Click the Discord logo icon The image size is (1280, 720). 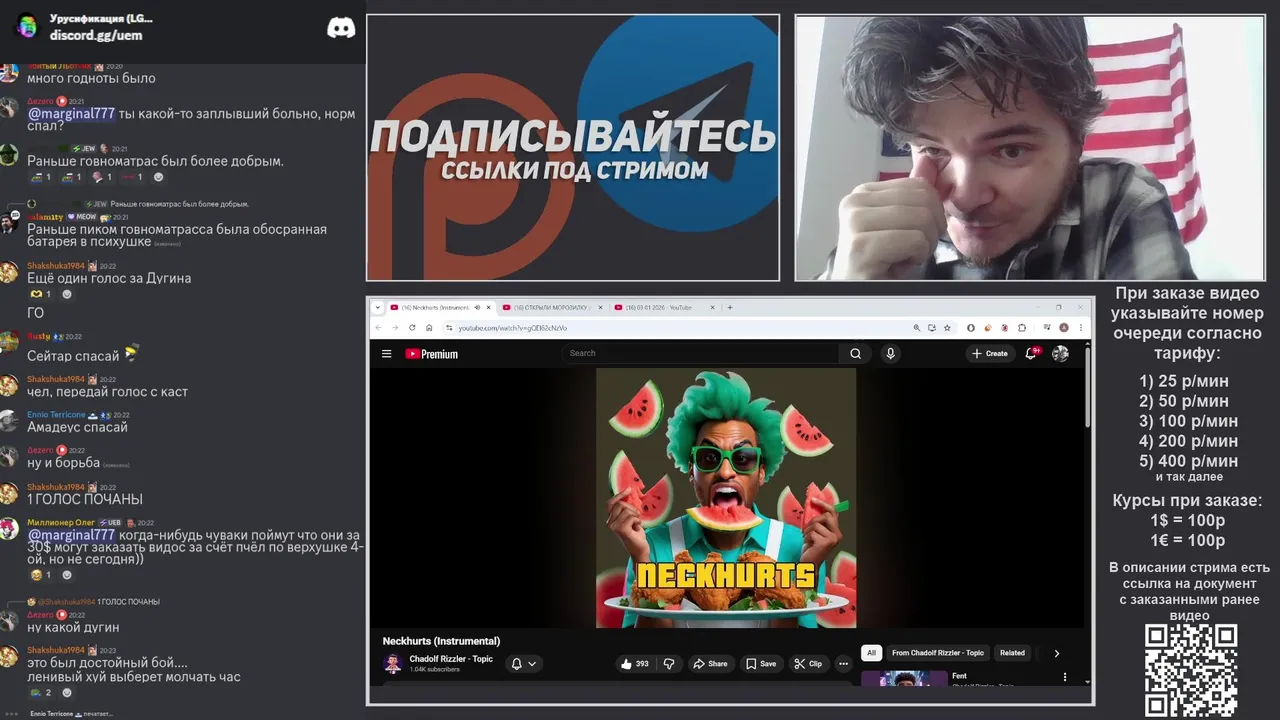pos(341,28)
